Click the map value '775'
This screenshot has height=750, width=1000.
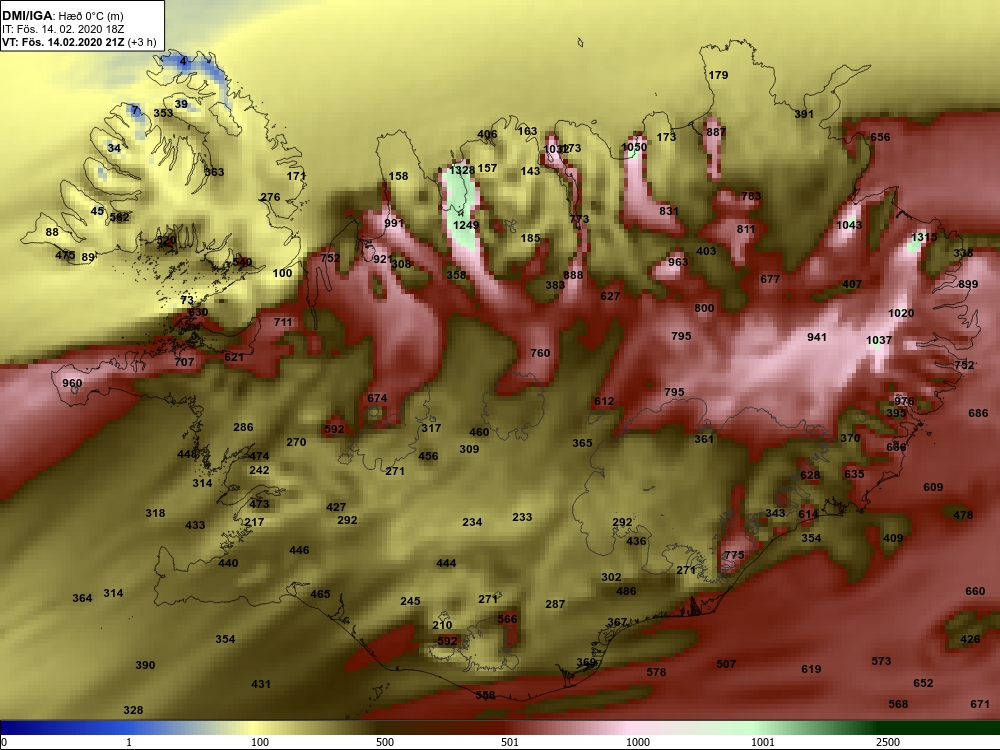pyautogui.click(x=734, y=555)
